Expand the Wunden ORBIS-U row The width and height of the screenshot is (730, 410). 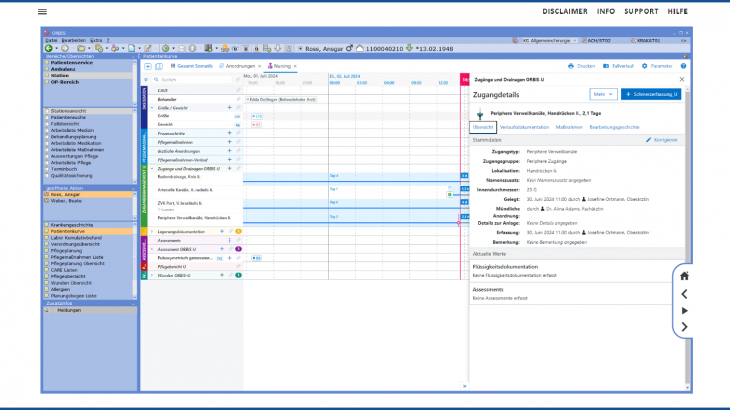[152, 274]
